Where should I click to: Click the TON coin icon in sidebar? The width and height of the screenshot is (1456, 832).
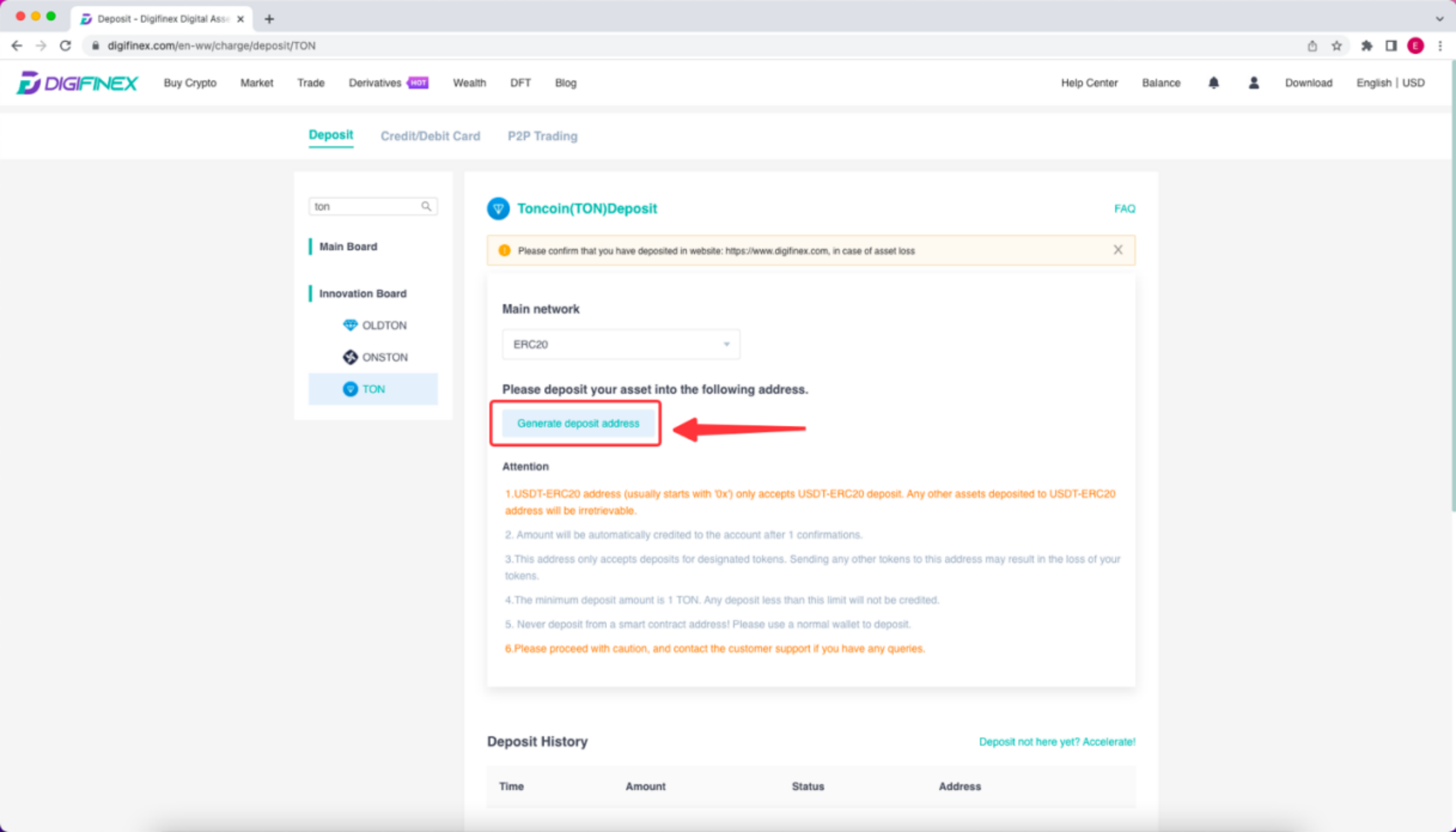click(x=350, y=389)
